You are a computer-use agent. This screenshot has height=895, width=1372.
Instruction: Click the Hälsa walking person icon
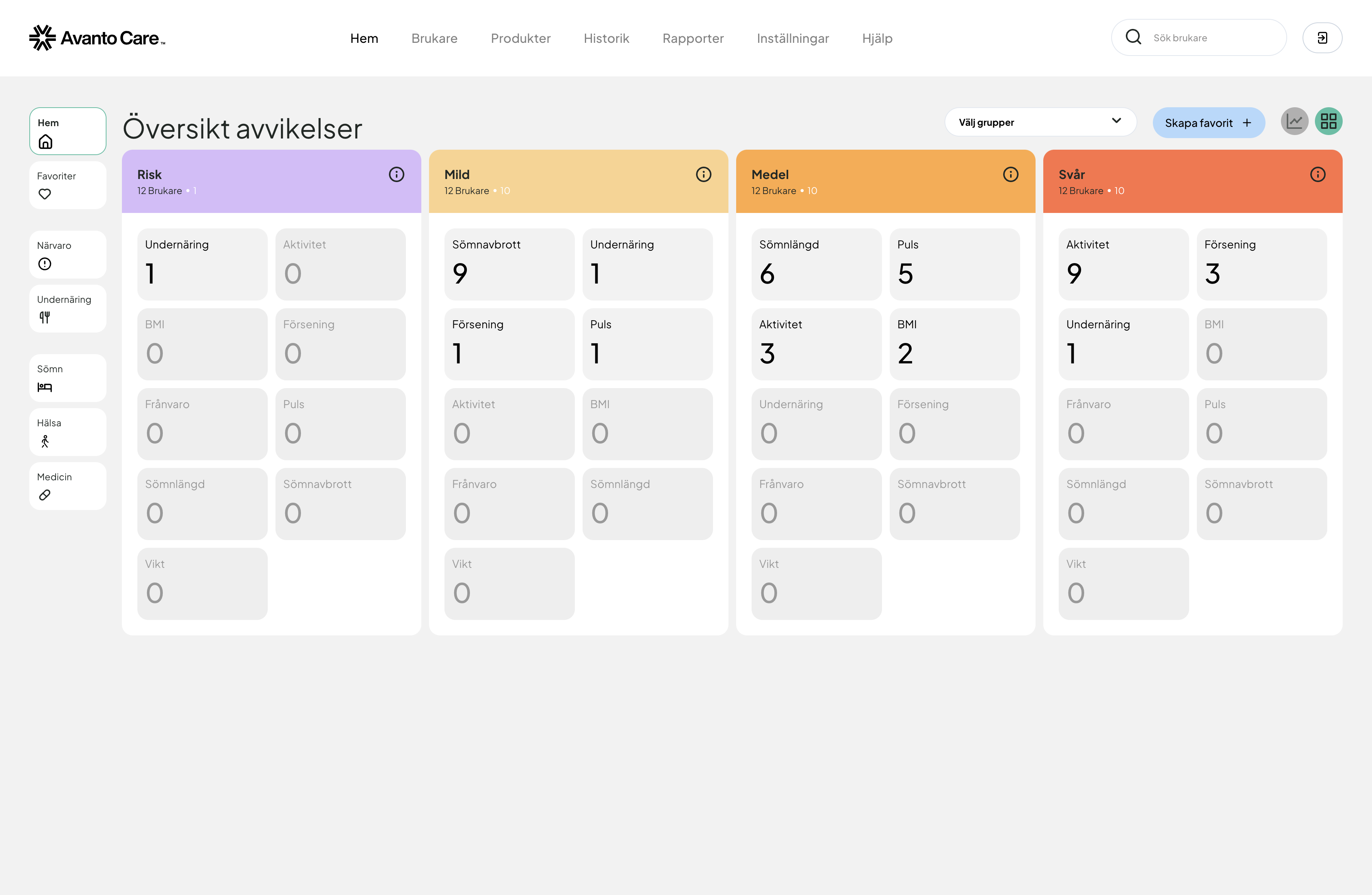[x=44, y=441]
